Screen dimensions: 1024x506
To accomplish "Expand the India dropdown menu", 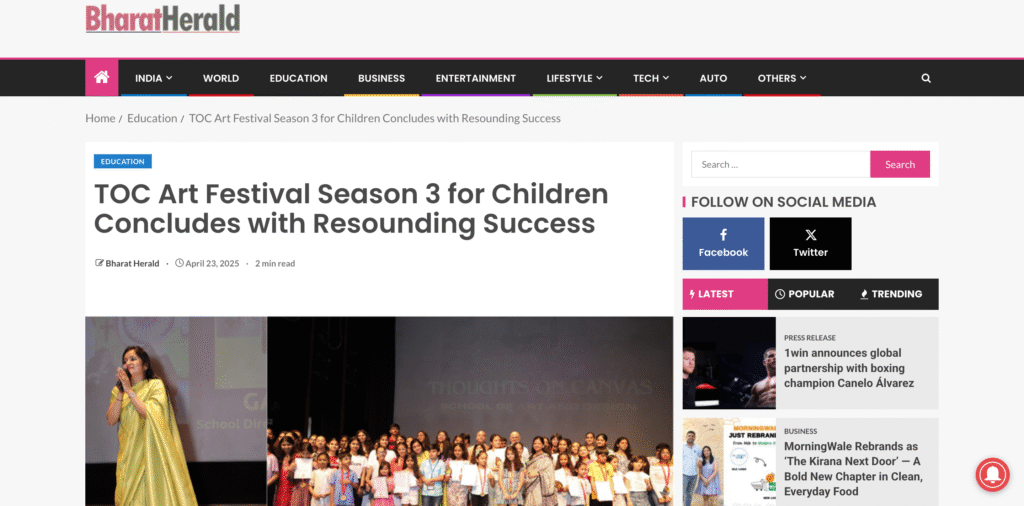I will click(153, 78).
